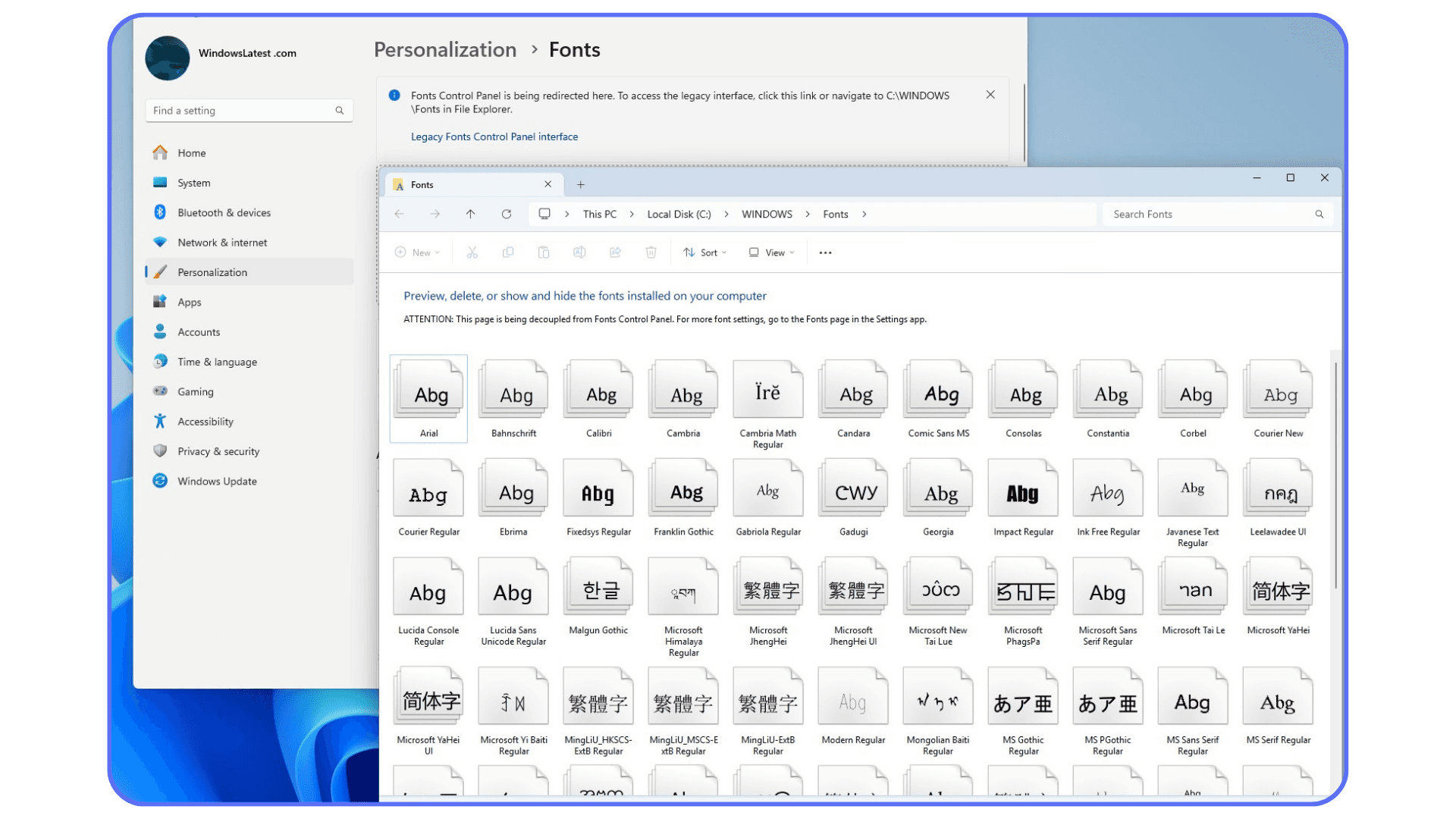Image resolution: width=1456 pixels, height=819 pixels.
Task: Dismiss the Fonts Control Panel notice
Action: 990,95
